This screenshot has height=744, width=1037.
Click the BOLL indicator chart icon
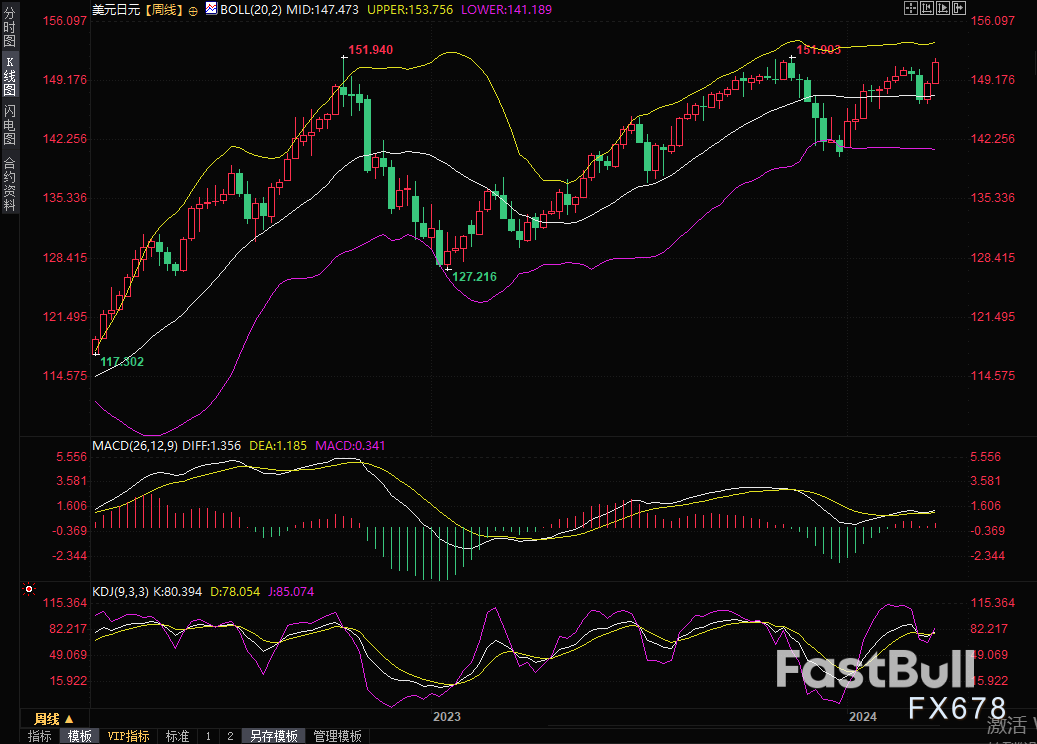click(210, 9)
